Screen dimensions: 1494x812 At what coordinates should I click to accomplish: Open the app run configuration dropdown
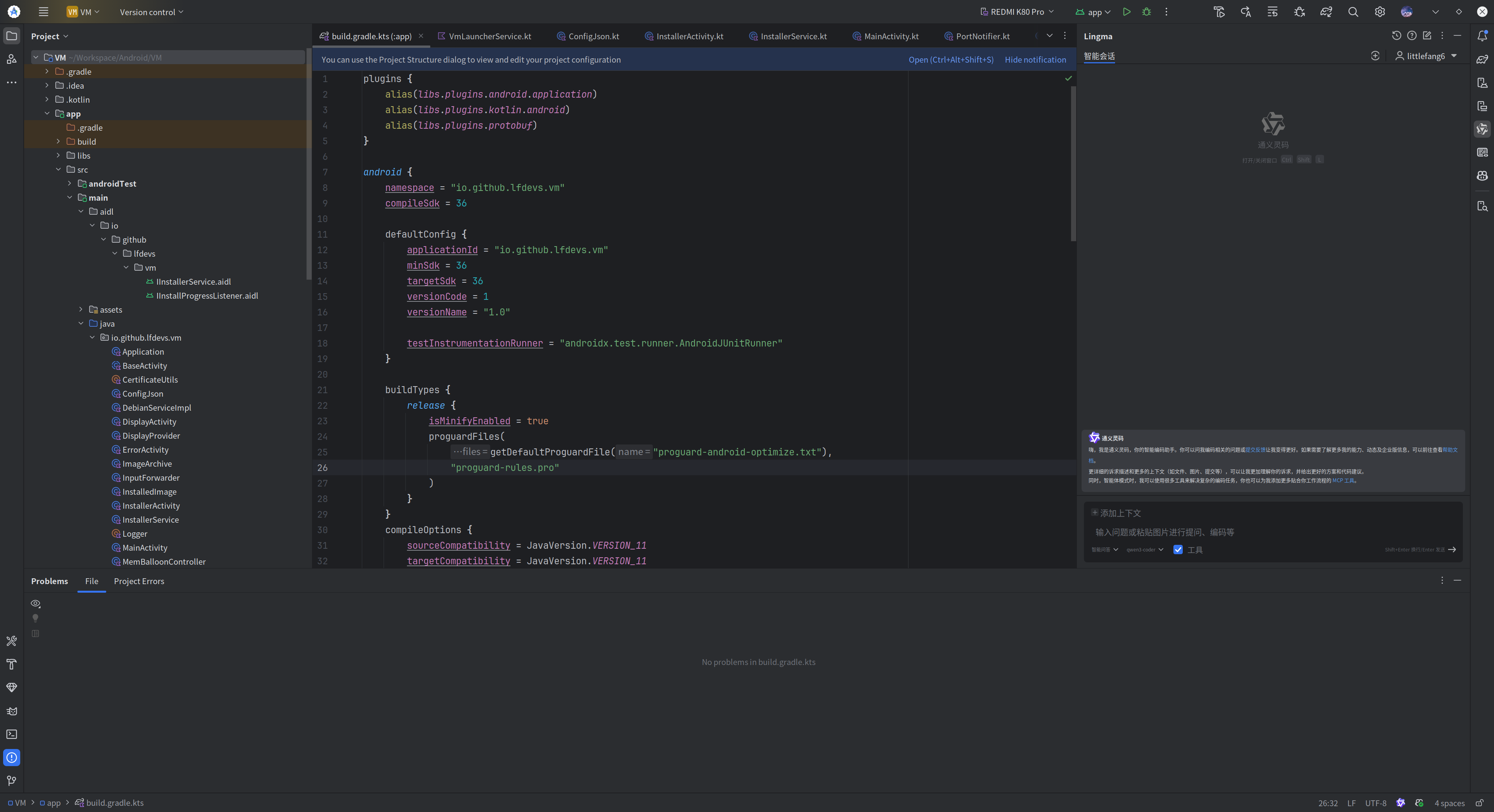[x=1092, y=12]
